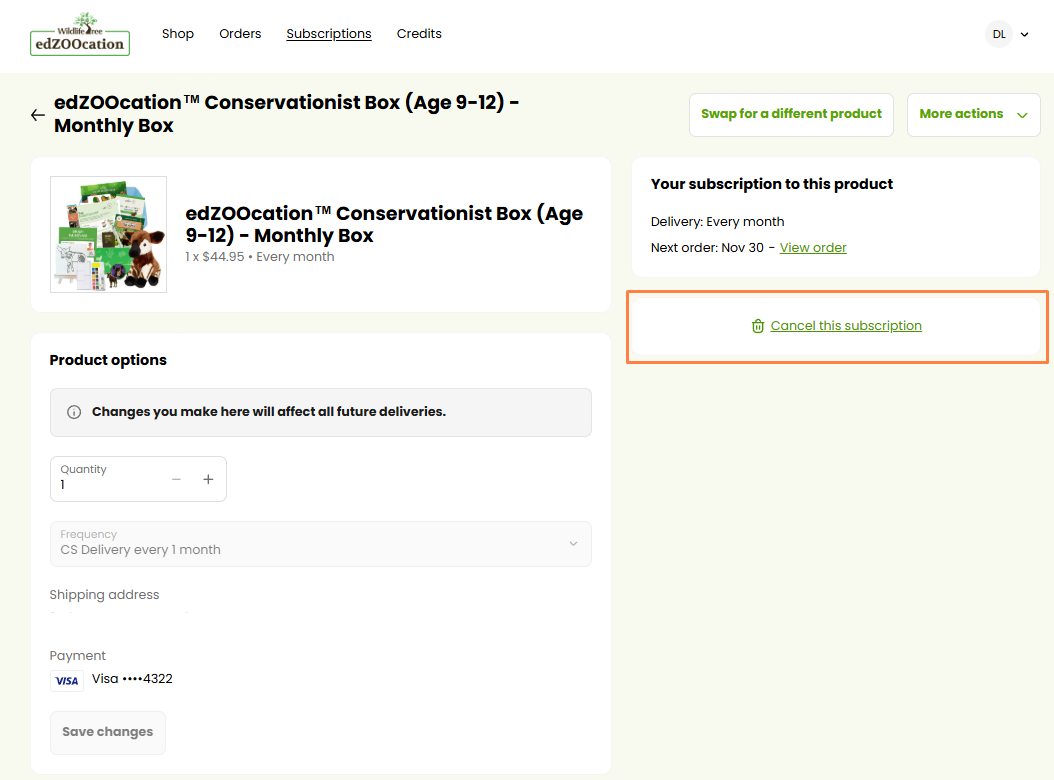Decrease quantity with minus button

click(176, 479)
